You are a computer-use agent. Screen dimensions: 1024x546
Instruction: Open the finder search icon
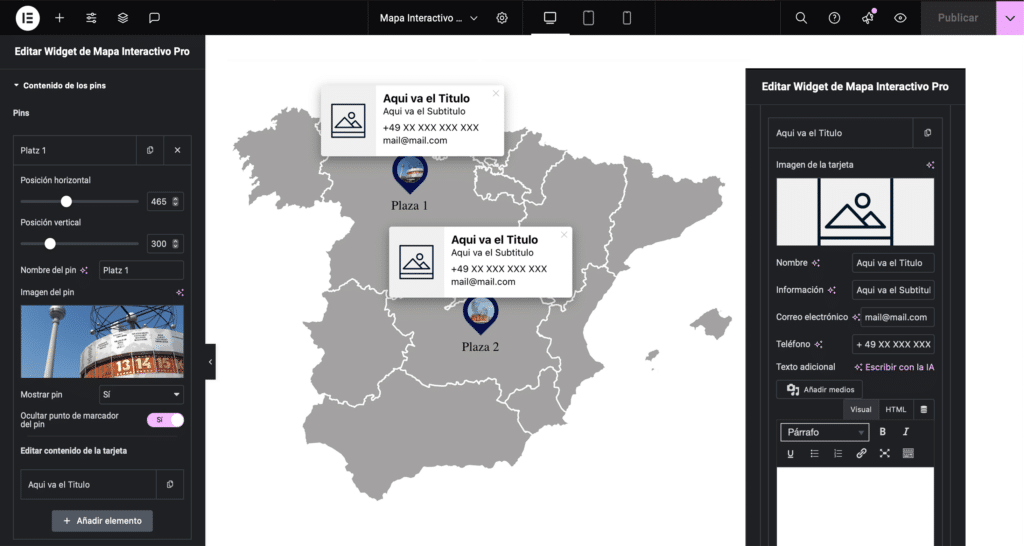point(801,18)
